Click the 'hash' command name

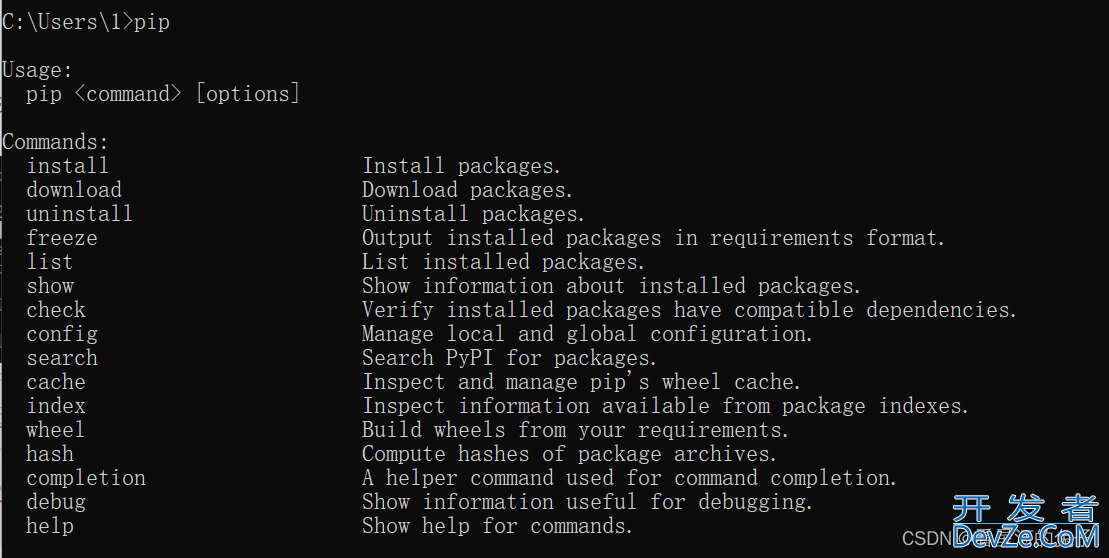pos(50,454)
